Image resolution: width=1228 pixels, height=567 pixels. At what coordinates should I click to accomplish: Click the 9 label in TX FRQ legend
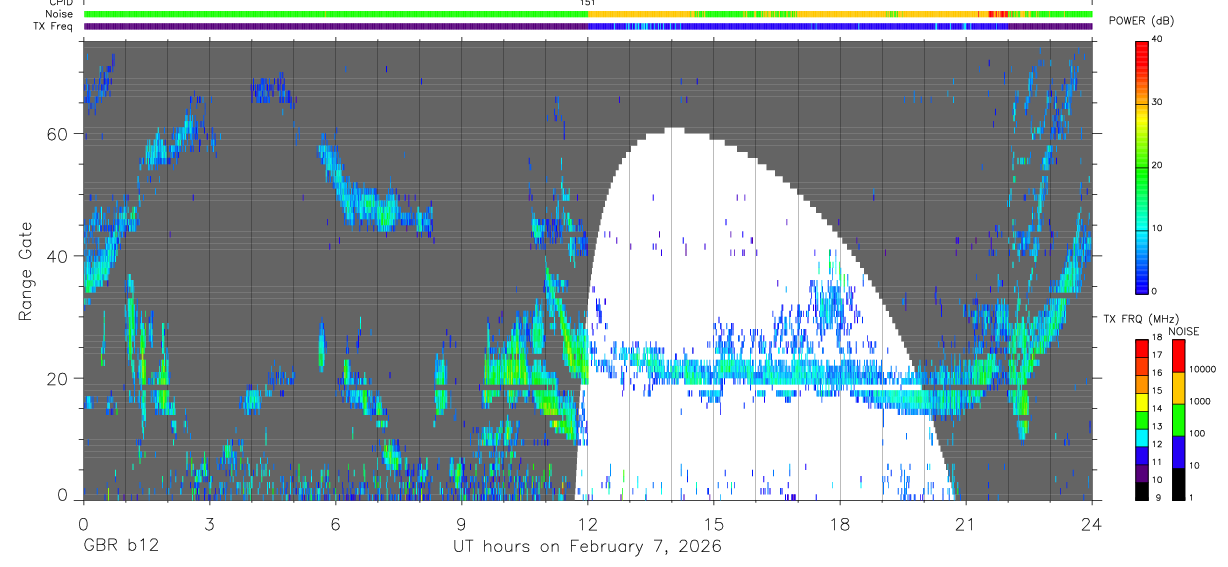click(x=1157, y=498)
